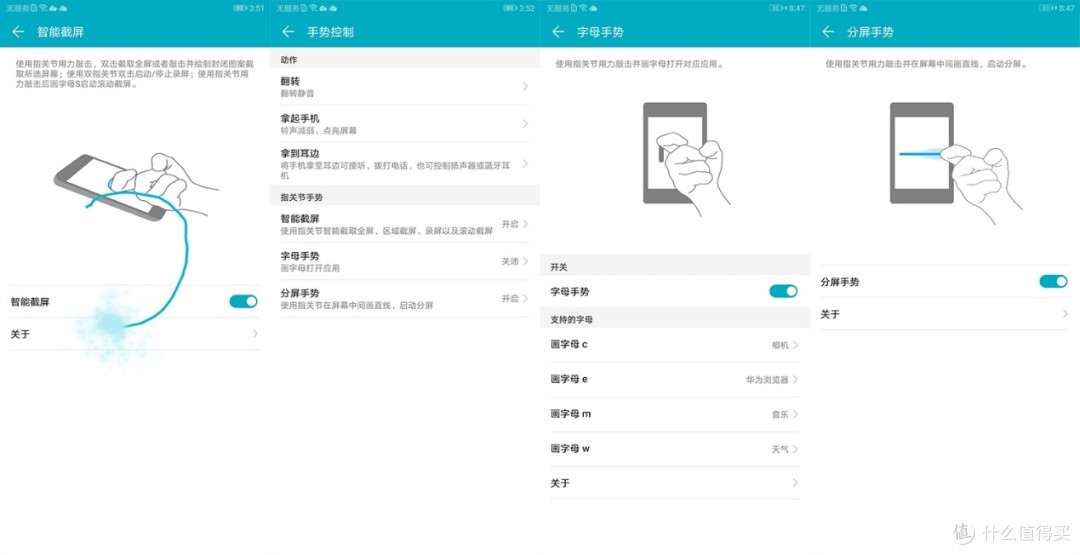Image resolution: width=1080 pixels, height=555 pixels.
Task: Choose the app for 画字母 w
Action: point(675,449)
